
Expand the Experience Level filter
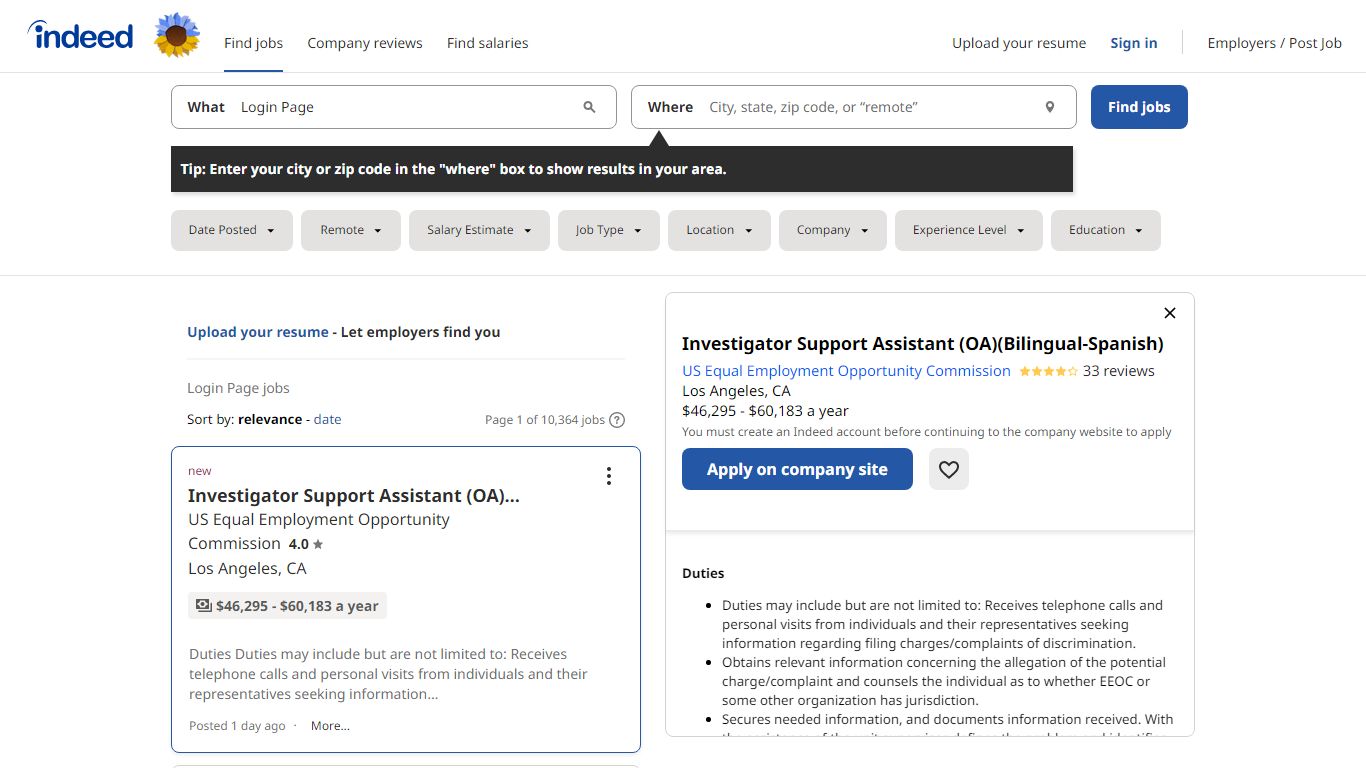(x=969, y=230)
